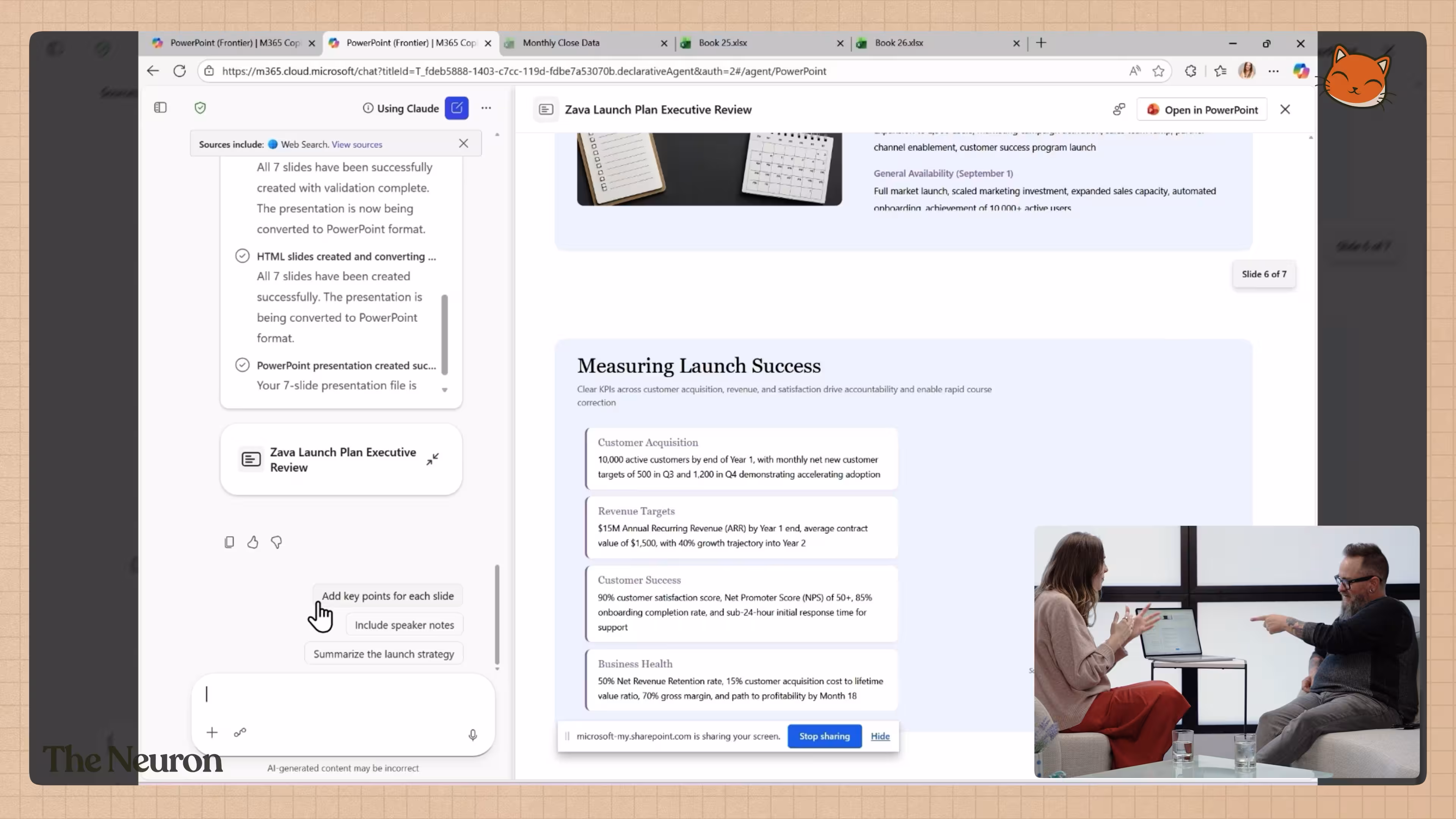Expand the HTML slides created step
The height and width of the screenshot is (819, 1456).
click(347, 256)
